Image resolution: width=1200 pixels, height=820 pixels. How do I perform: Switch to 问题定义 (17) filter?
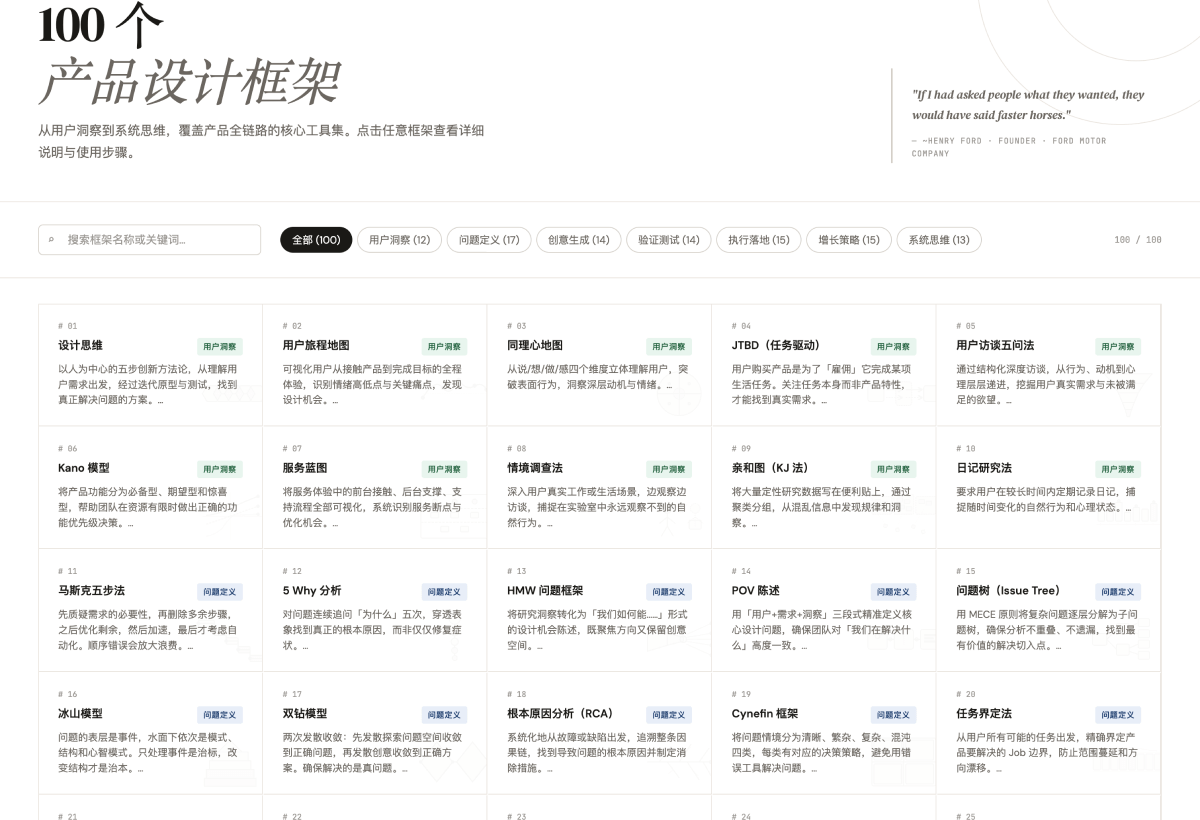click(x=489, y=240)
